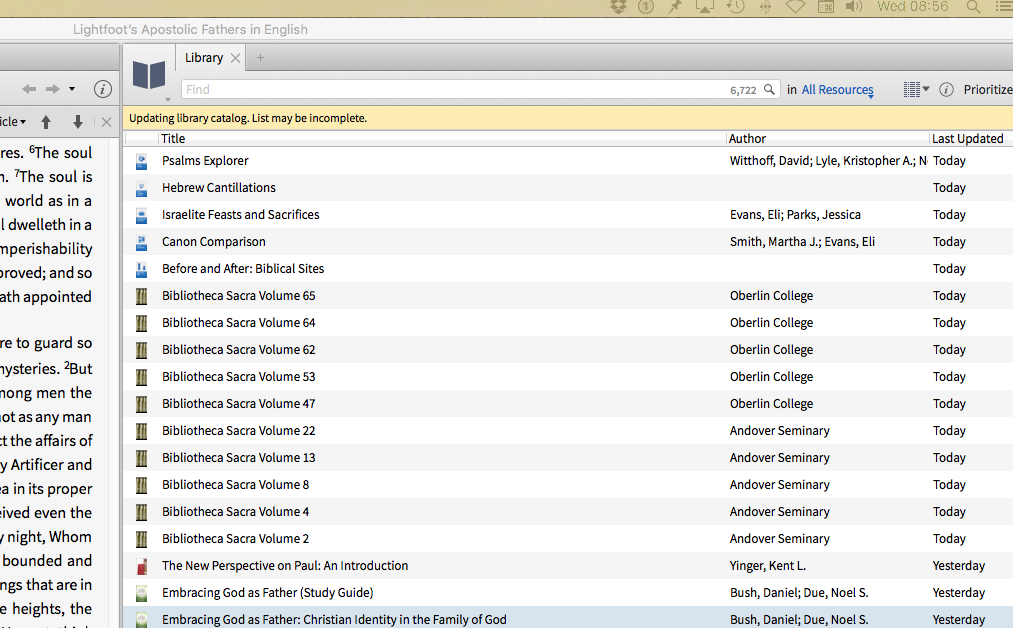Close the Library tab
This screenshot has width=1013, height=628.
click(235, 58)
